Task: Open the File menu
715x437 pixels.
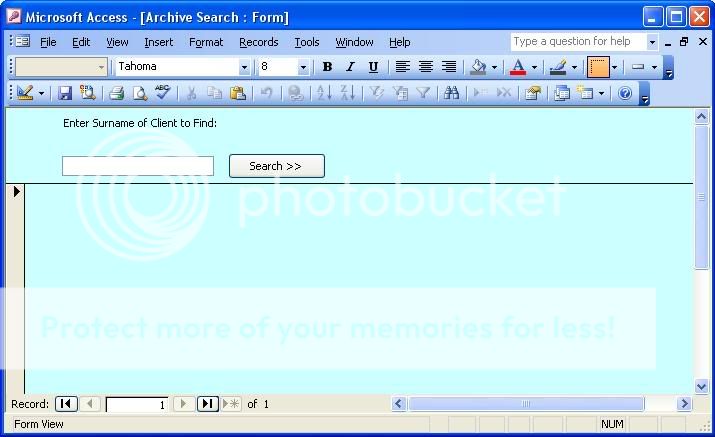Action: (48, 42)
